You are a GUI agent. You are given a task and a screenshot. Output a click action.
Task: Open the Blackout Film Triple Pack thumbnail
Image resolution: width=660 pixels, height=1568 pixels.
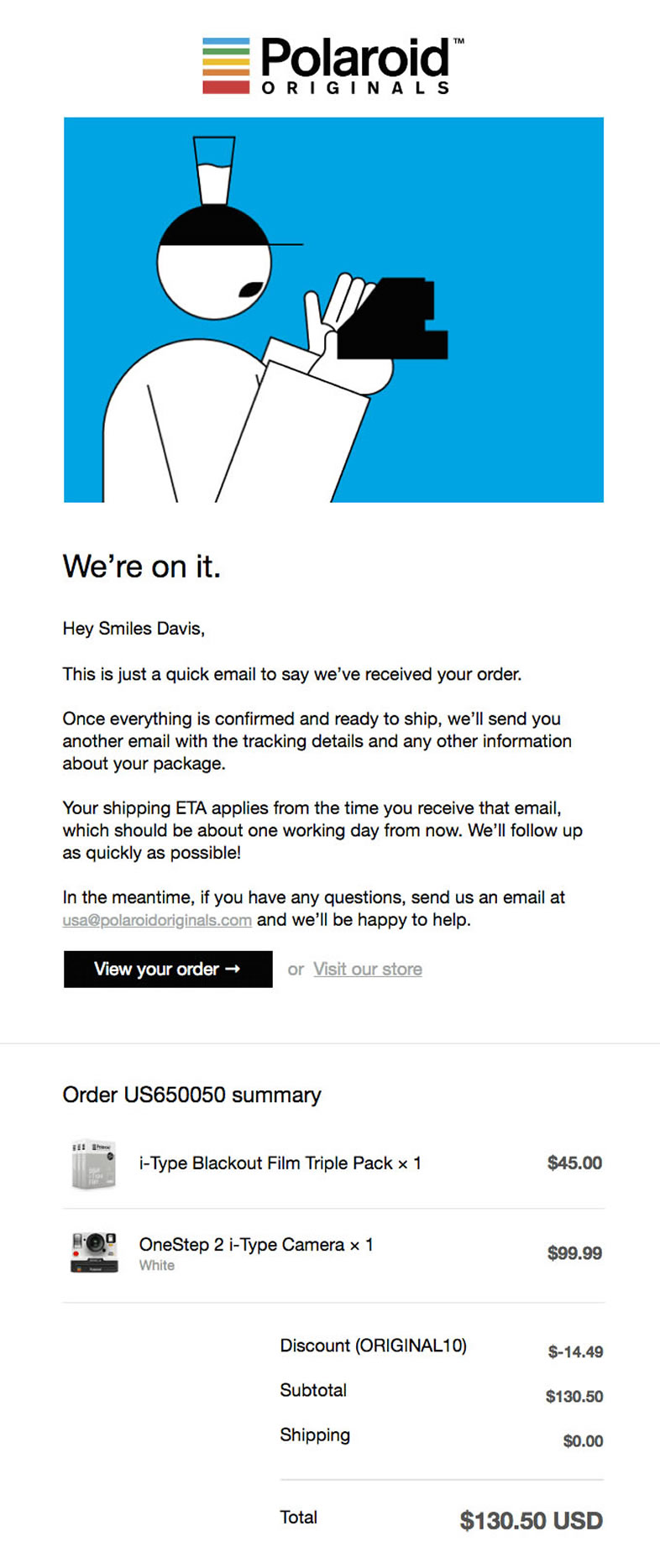[93, 1163]
